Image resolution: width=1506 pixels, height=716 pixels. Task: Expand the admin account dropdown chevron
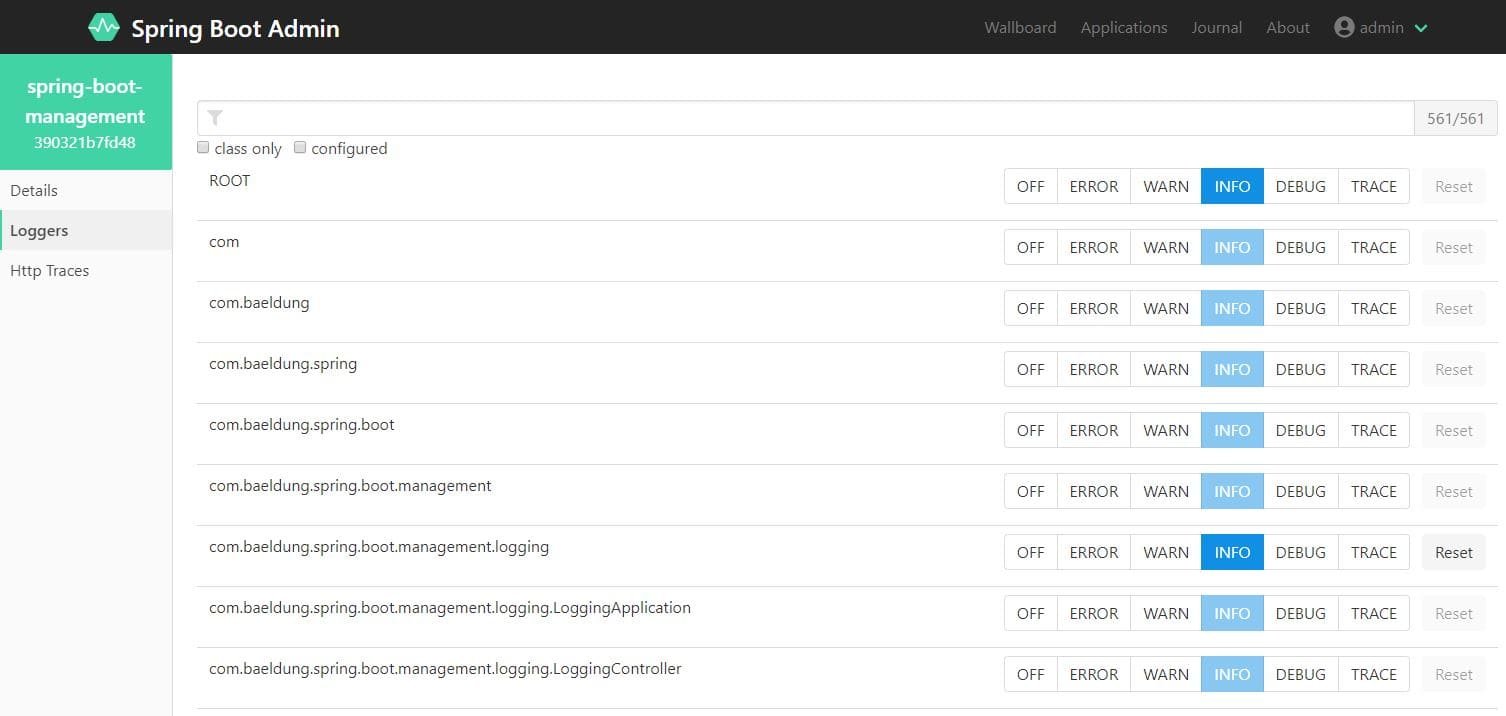click(x=1421, y=29)
